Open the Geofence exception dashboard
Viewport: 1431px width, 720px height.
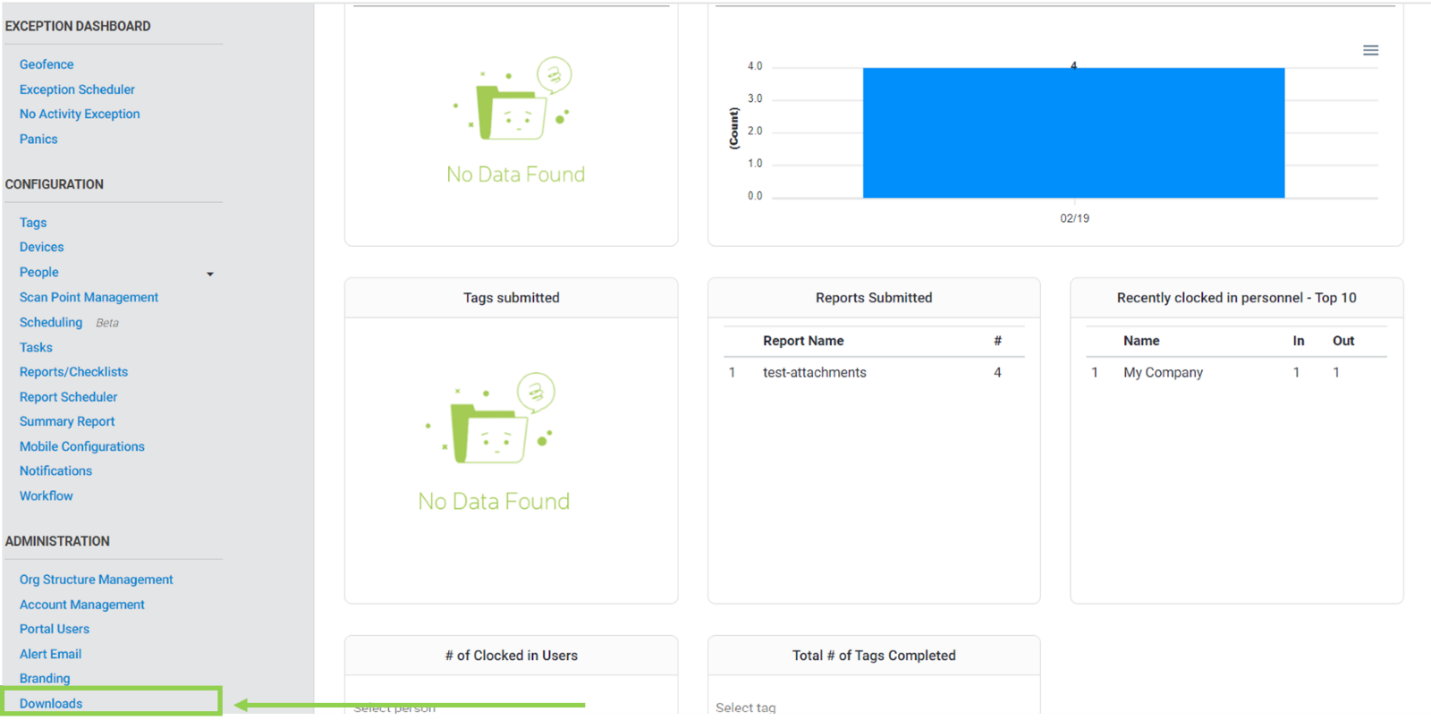[x=46, y=63]
